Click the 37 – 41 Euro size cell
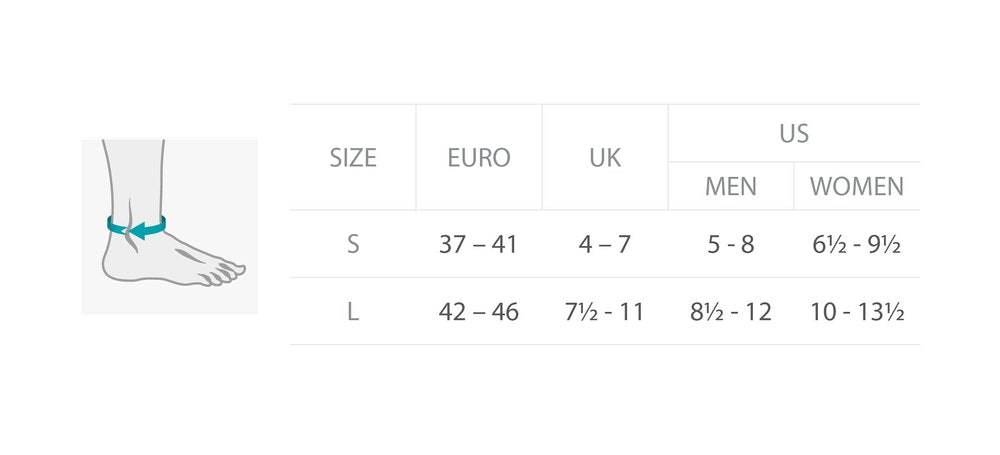 [x=478, y=244]
